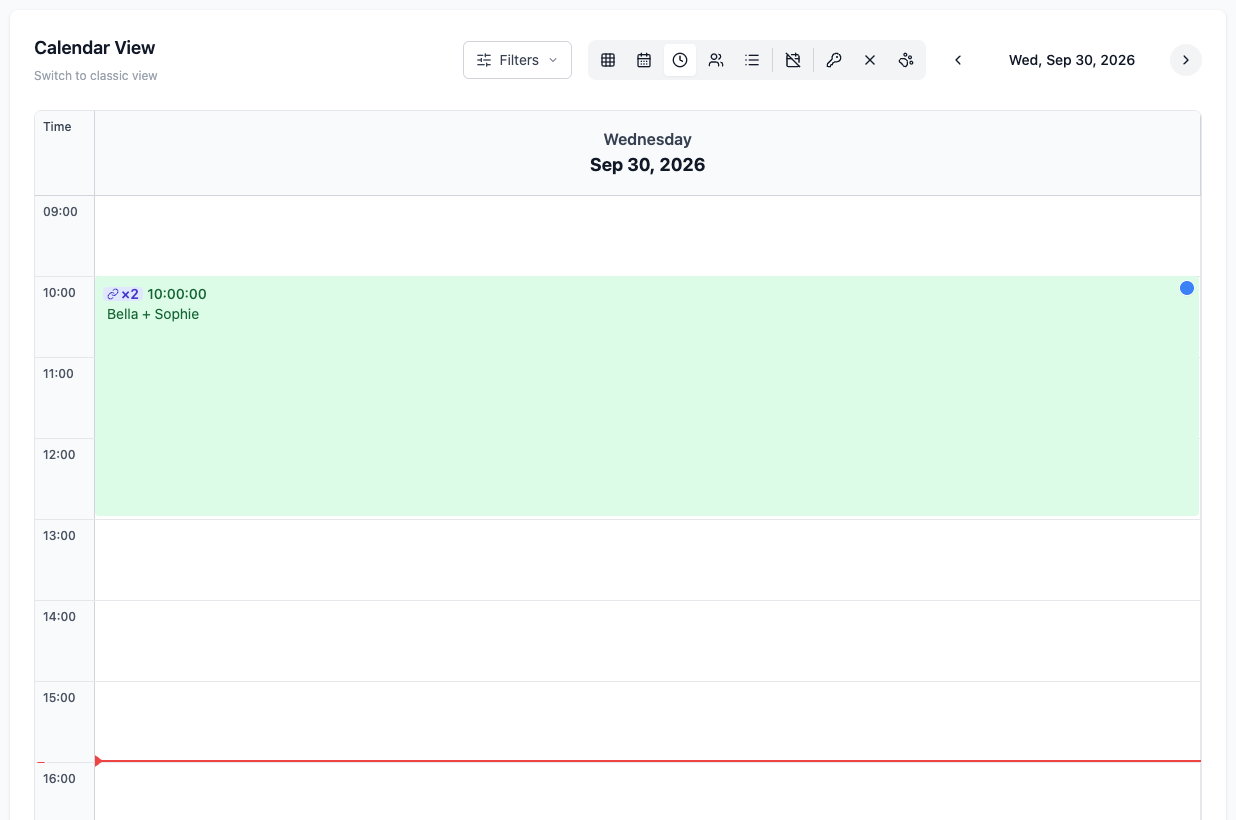Click the Calendar View heading

click(95, 47)
